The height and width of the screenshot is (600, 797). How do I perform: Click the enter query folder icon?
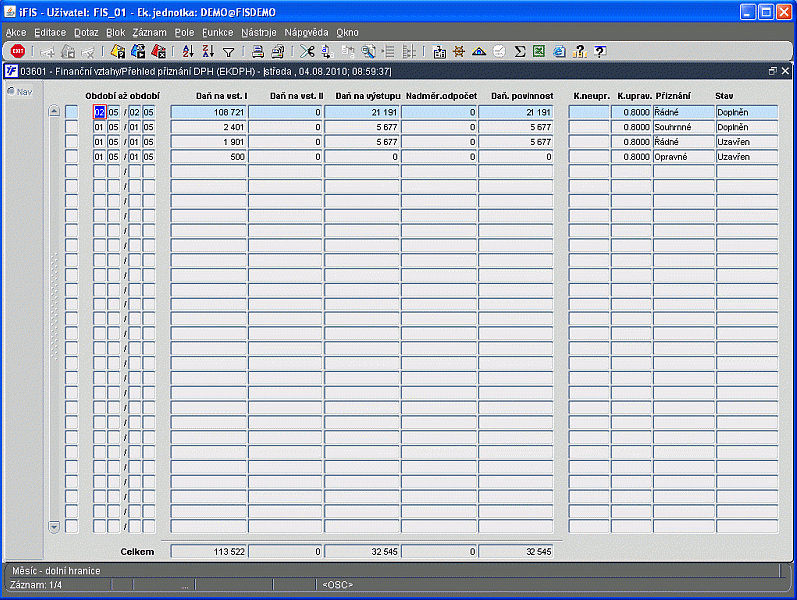click(118, 51)
